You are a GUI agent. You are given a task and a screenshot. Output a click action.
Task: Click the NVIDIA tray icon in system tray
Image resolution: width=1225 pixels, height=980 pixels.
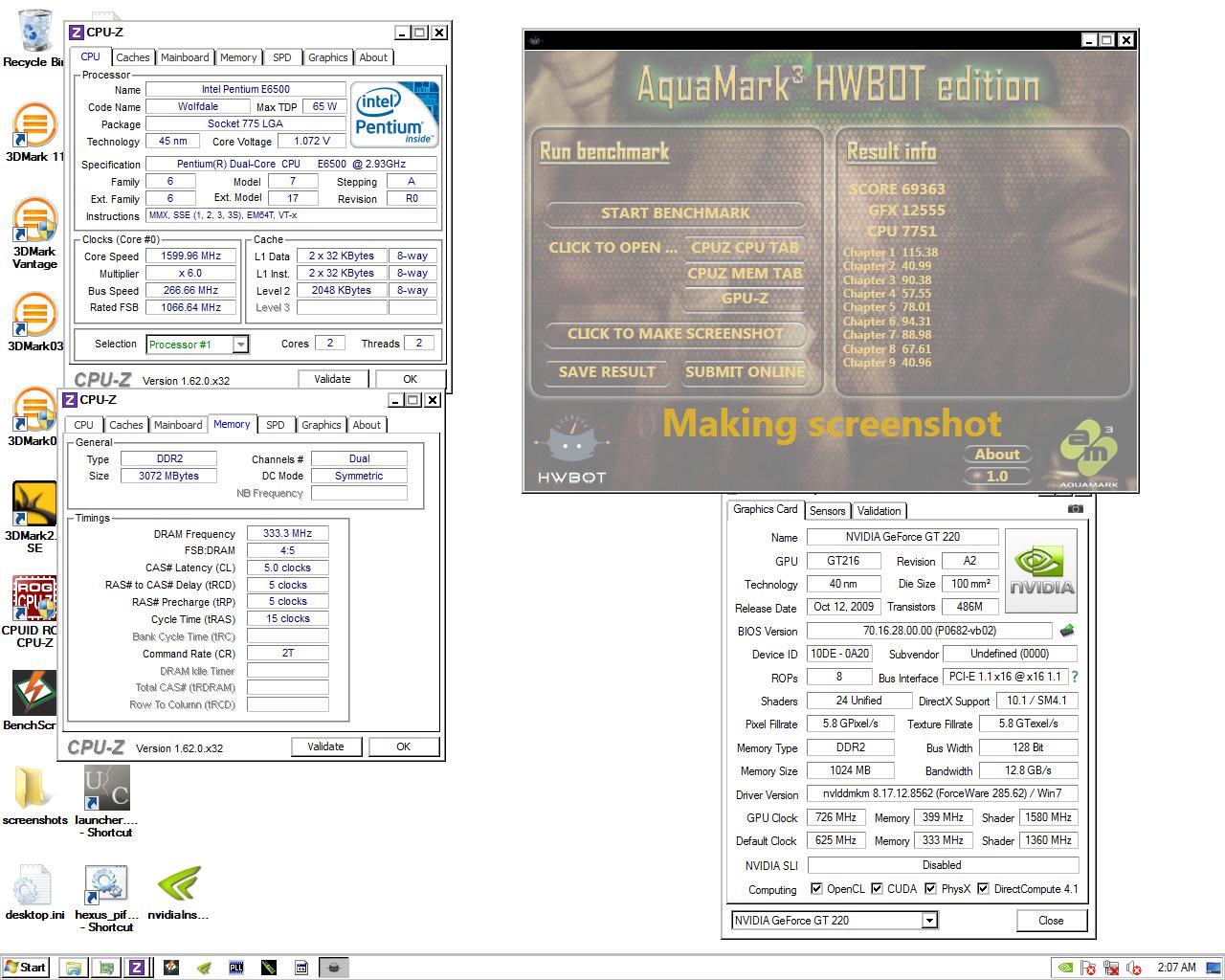click(x=1065, y=968)
